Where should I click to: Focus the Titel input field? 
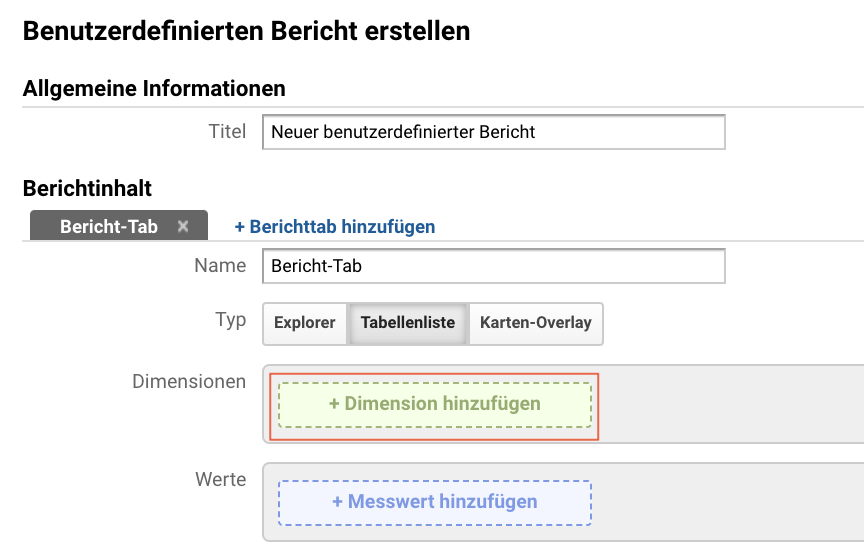click(494, 132)
